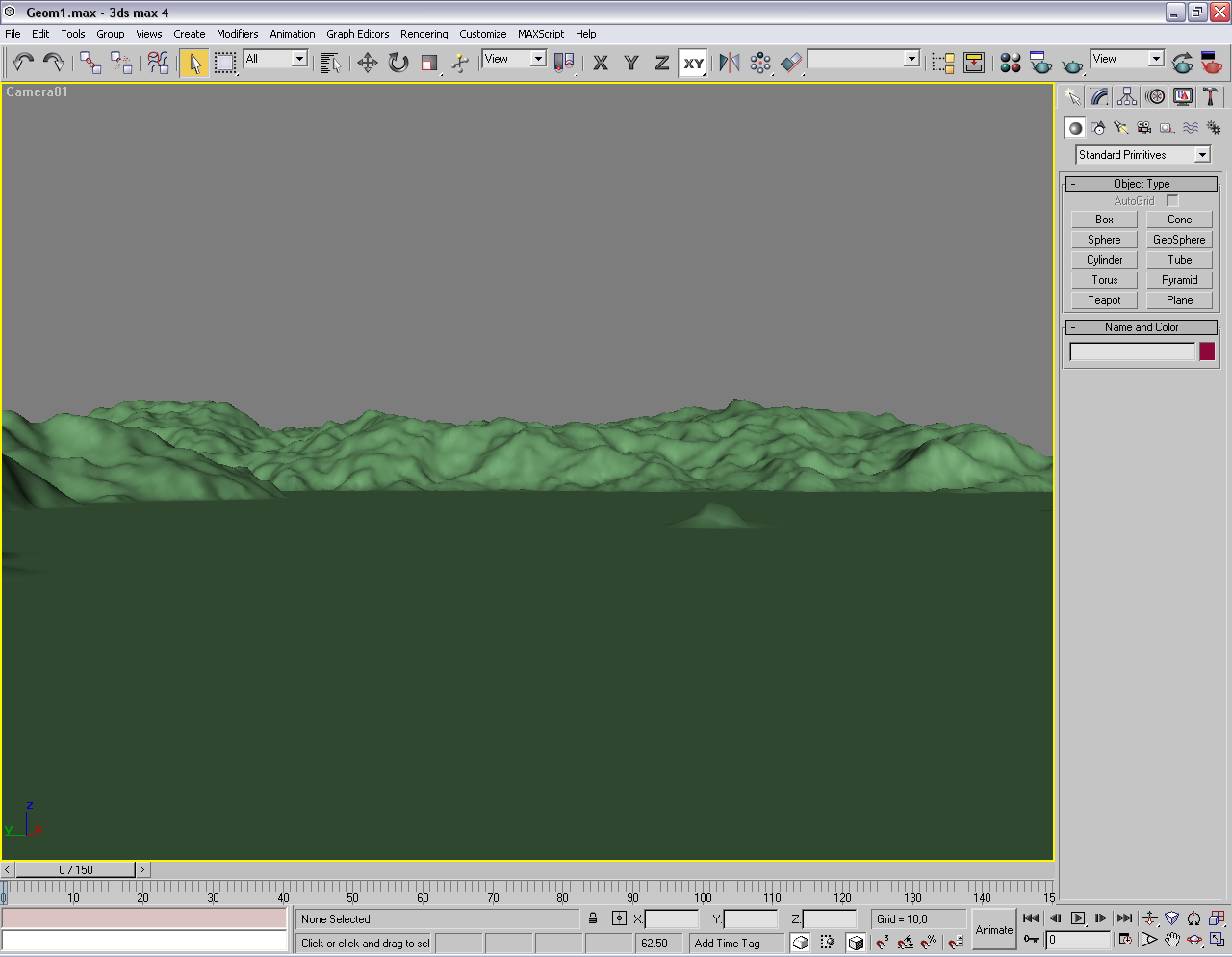
Task: Open the Modify command panel tab
Action: pyautogui.click(x=1099, y=97)
